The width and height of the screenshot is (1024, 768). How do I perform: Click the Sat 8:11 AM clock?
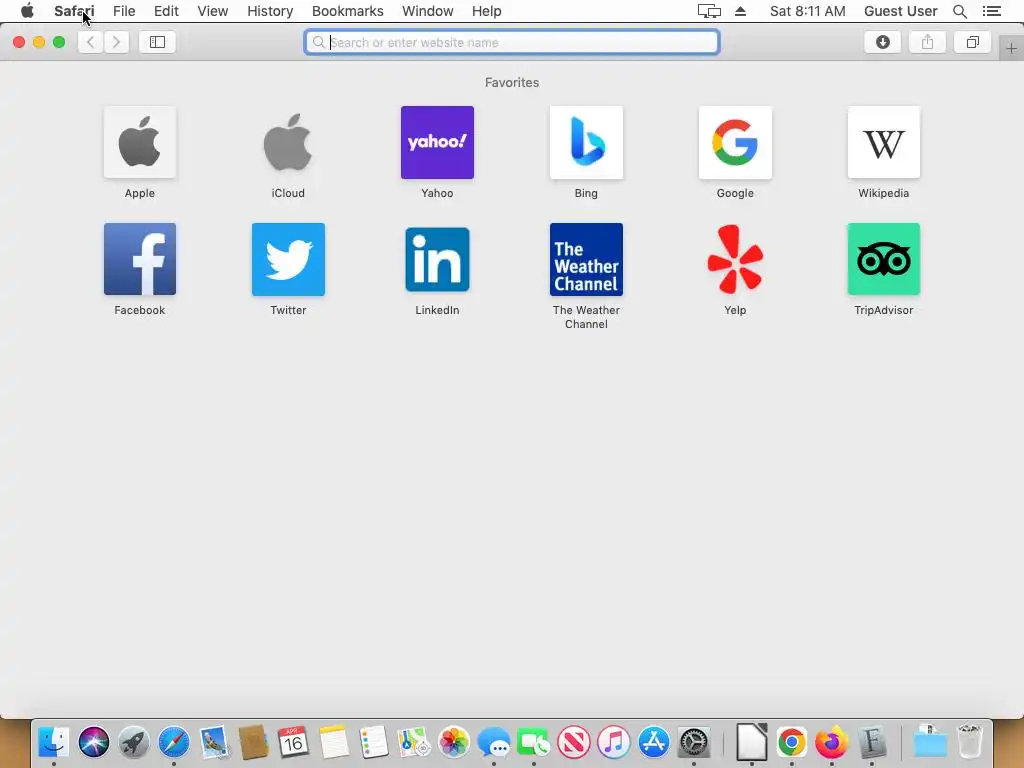pos(808,11)
